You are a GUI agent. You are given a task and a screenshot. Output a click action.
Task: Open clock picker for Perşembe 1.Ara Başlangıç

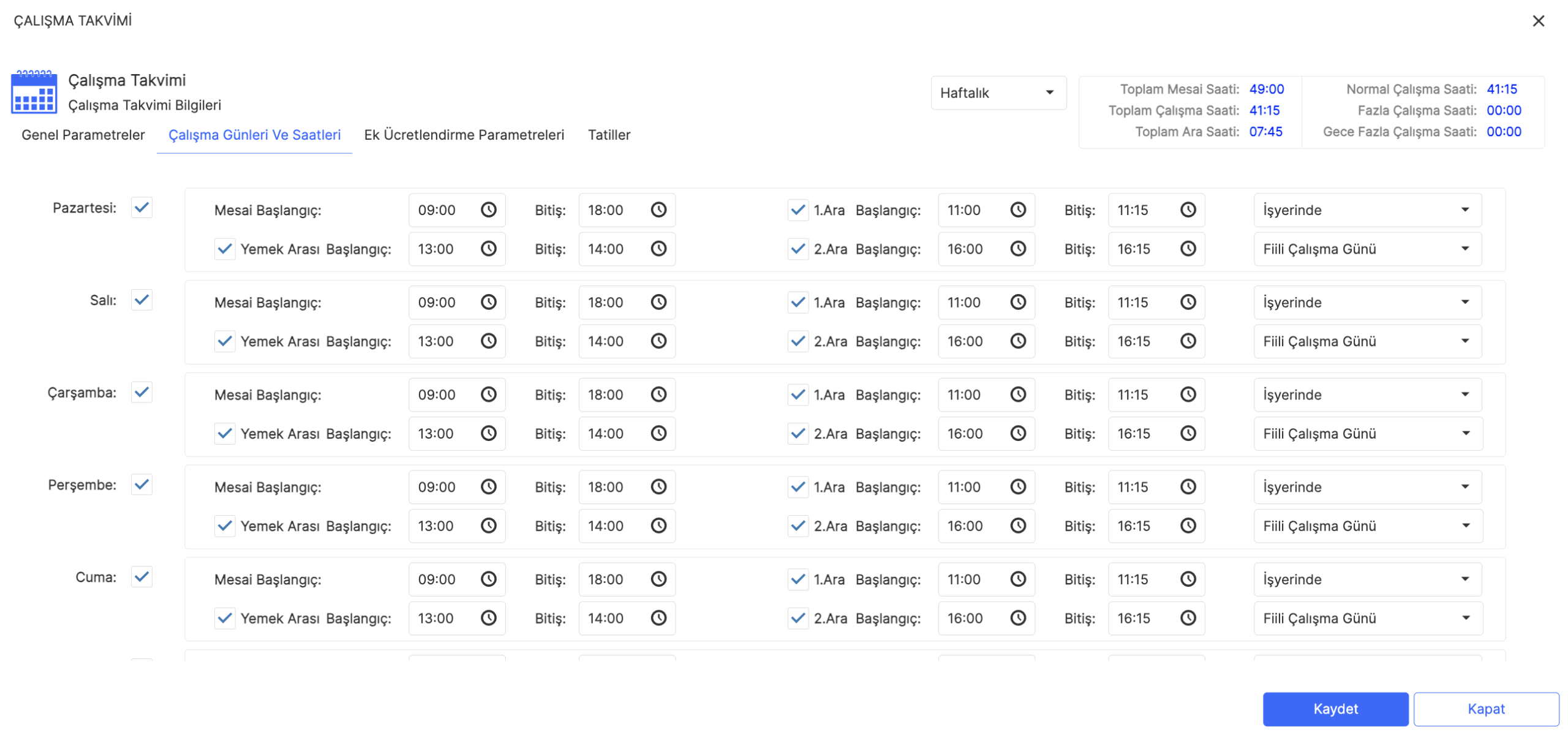[x=1017, y=487]
